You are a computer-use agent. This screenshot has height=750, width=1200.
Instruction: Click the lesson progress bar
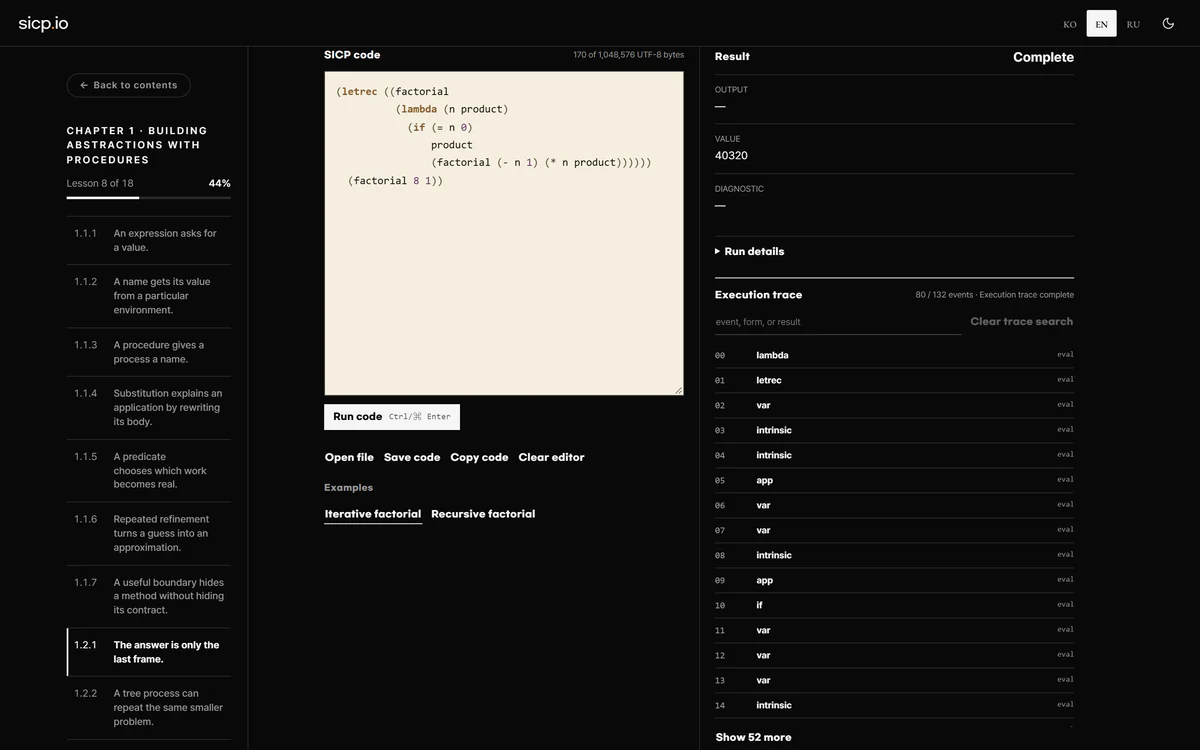click(149, 198)
